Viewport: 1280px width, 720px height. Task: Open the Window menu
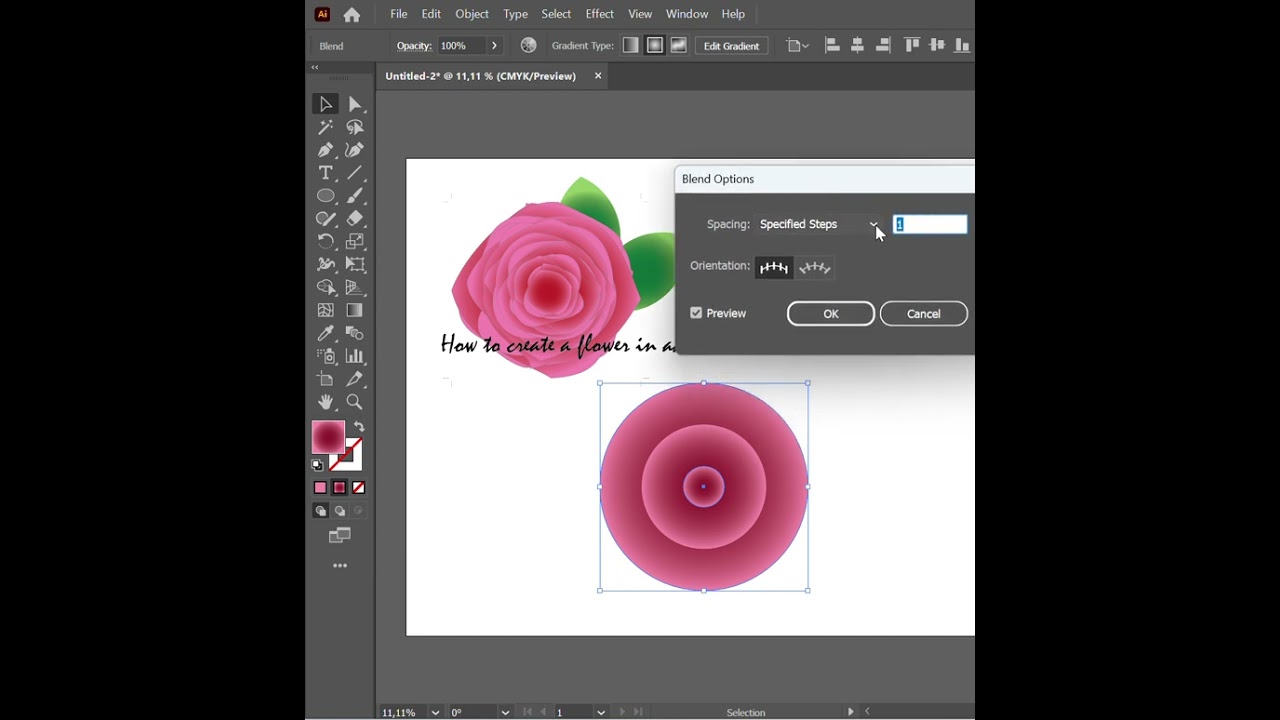click(687, 14)
